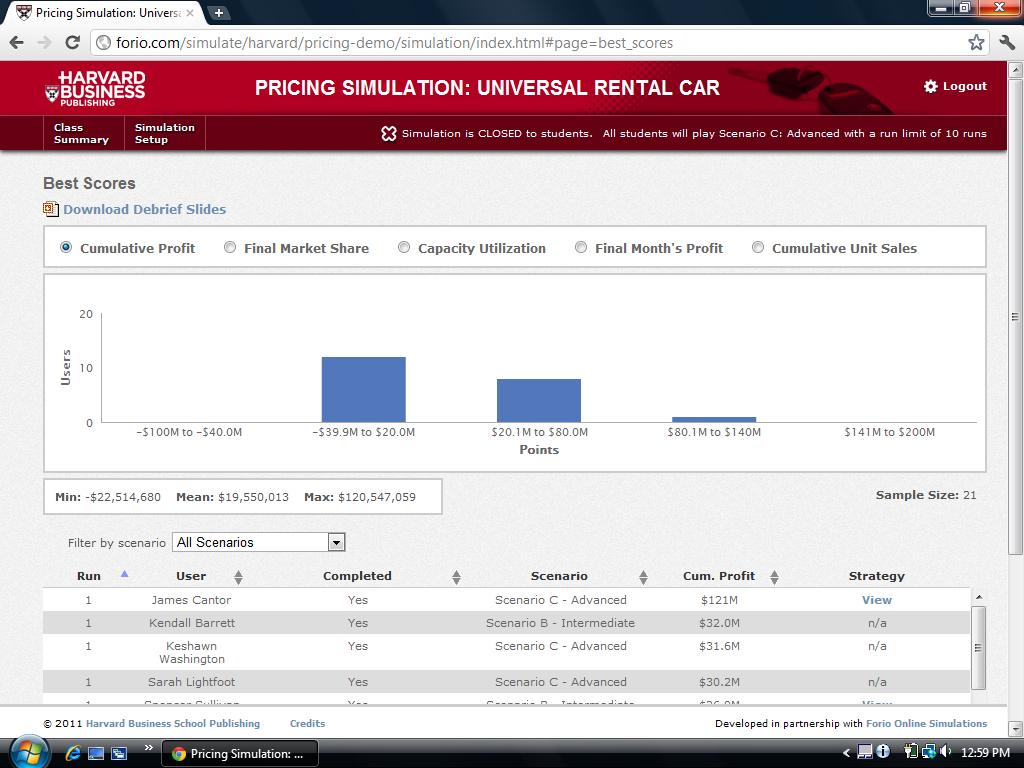Click page scrollbar up arrow
1024x768 pixels.
(1016, 69)
